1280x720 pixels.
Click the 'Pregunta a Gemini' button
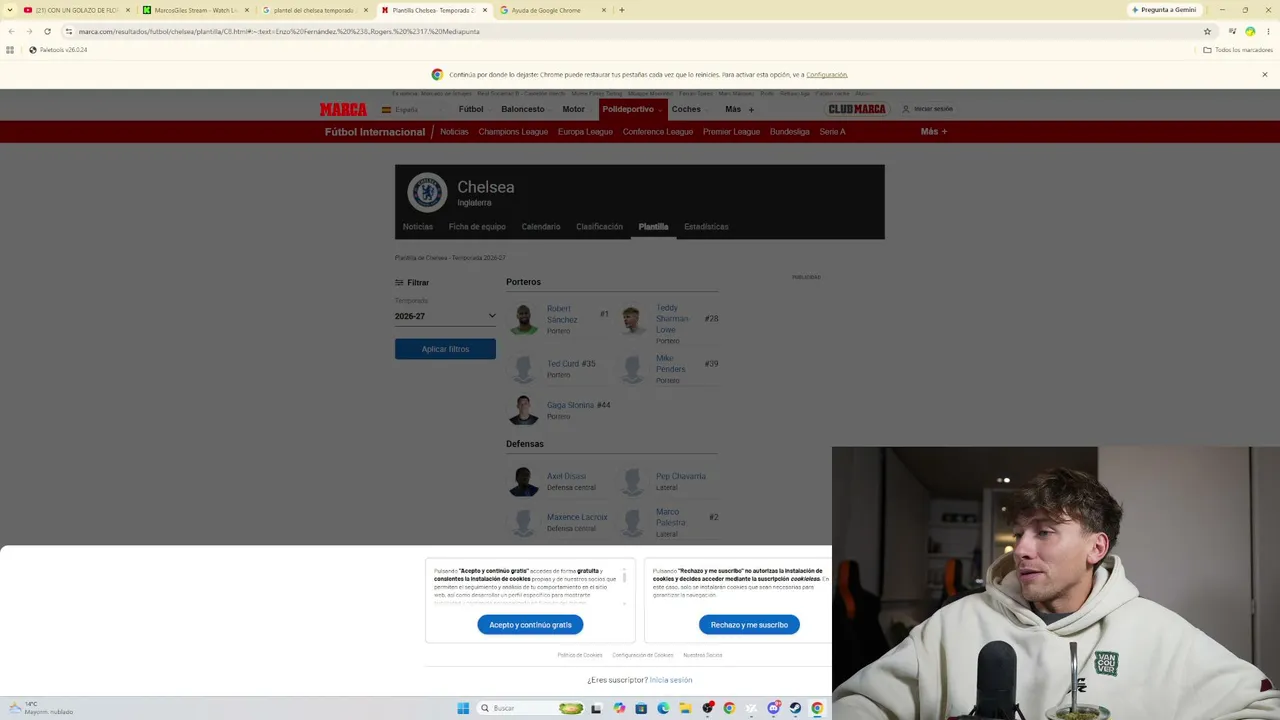1164,10
